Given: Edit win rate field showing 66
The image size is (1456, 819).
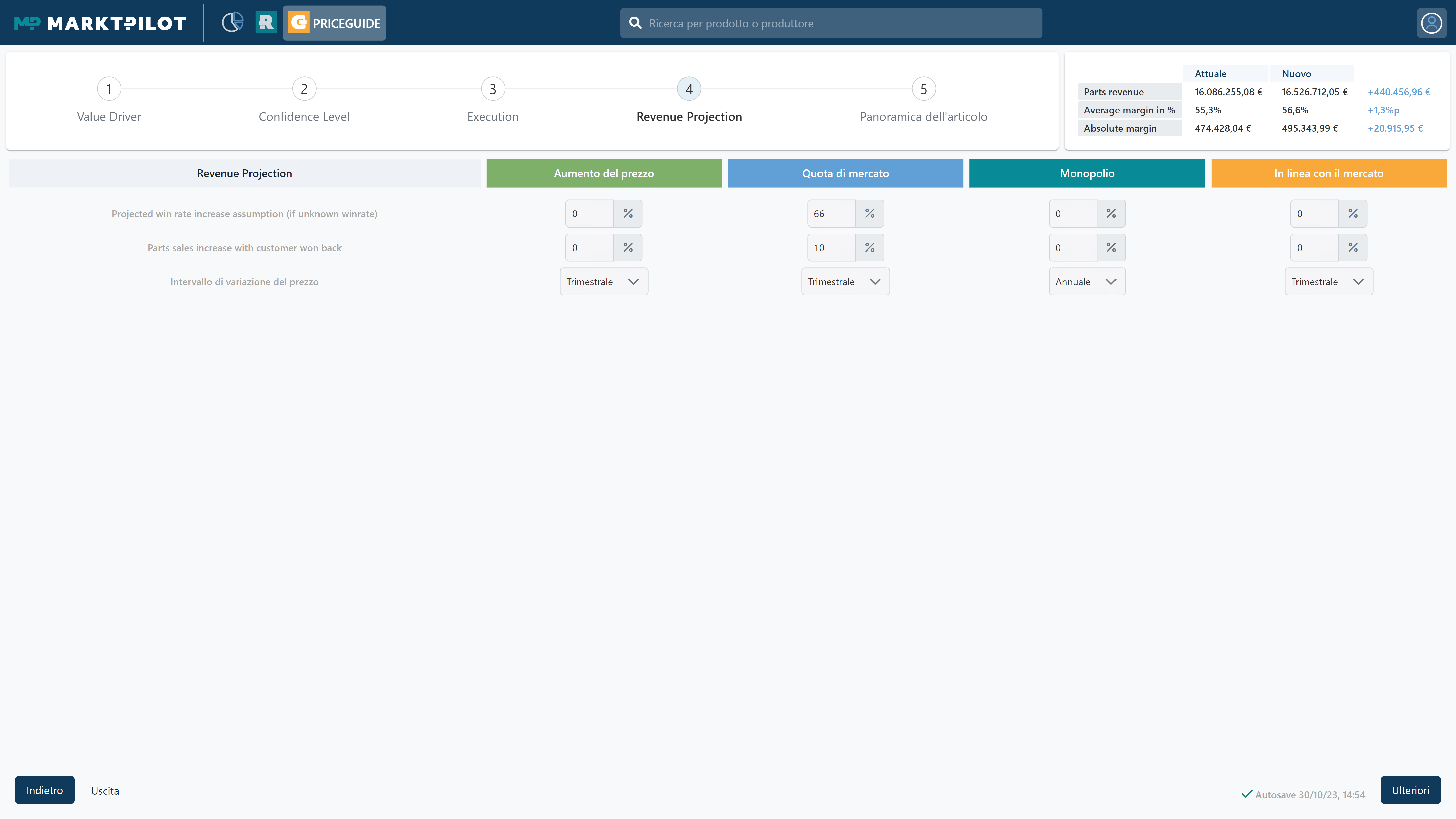Looking at the screenshot, I should point(831,214).
